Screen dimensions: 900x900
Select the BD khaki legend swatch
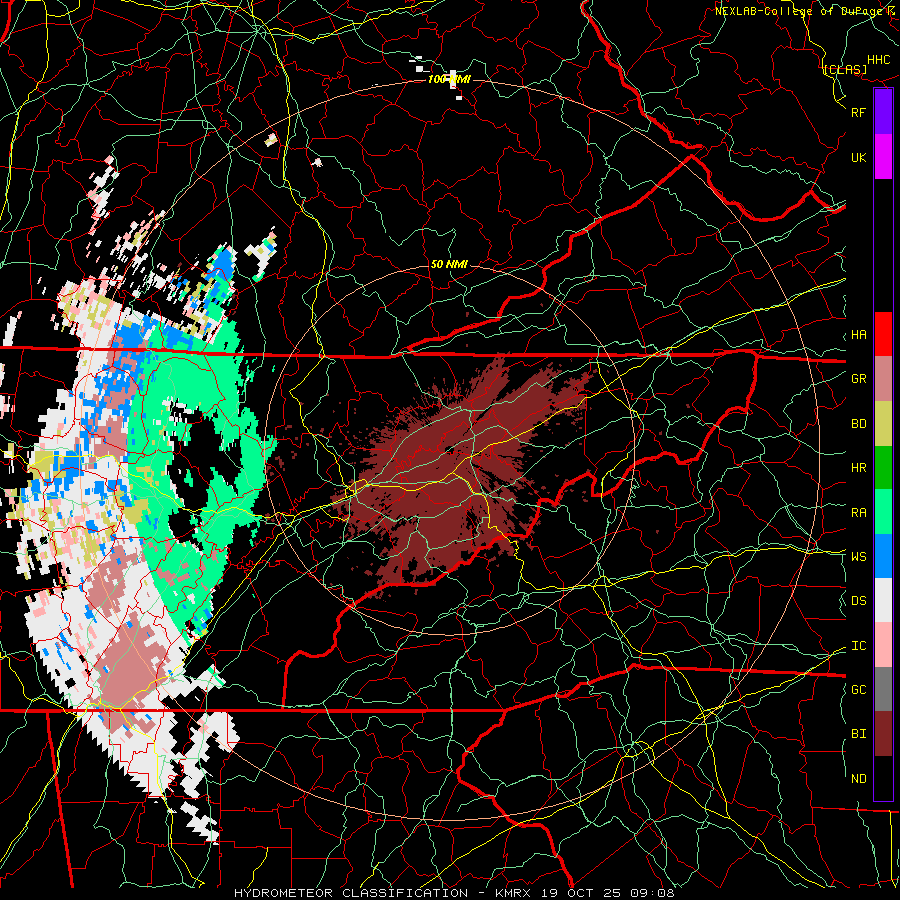(883, 424)
